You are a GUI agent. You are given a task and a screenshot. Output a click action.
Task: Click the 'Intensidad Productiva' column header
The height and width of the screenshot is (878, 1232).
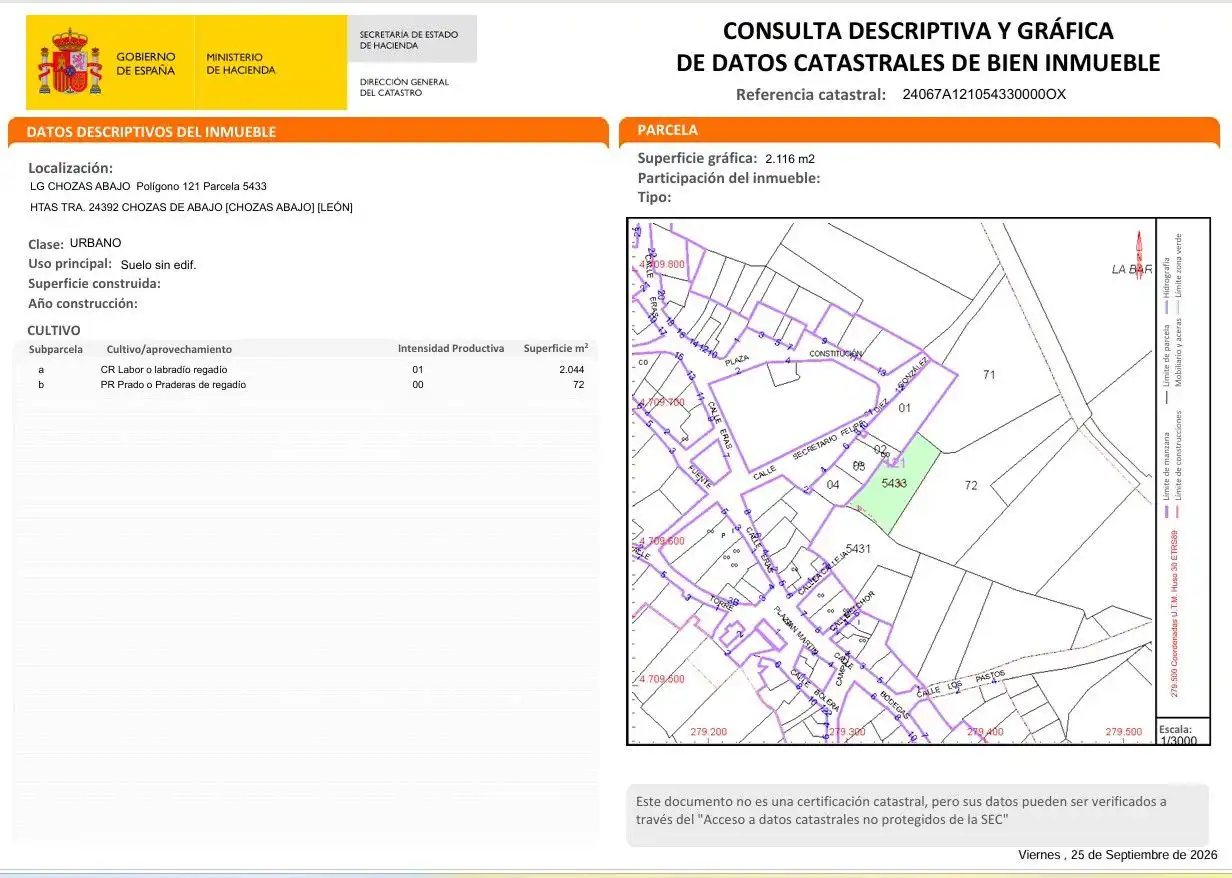click(451, 349)
